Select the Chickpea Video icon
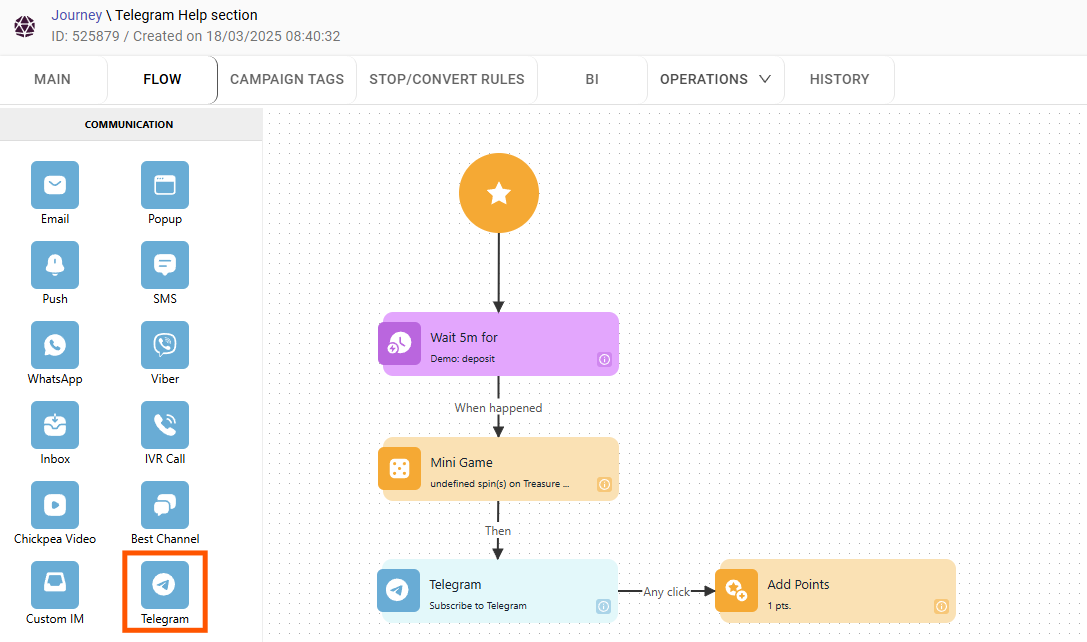Image resolution: width=1087 pixels, height=642 pixels. tap(55, 505)
